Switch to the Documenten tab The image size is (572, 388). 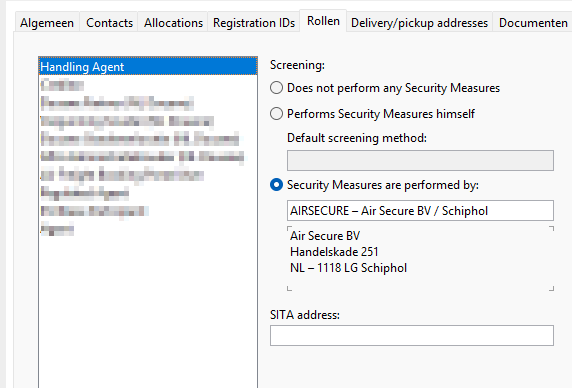[533, 23]
